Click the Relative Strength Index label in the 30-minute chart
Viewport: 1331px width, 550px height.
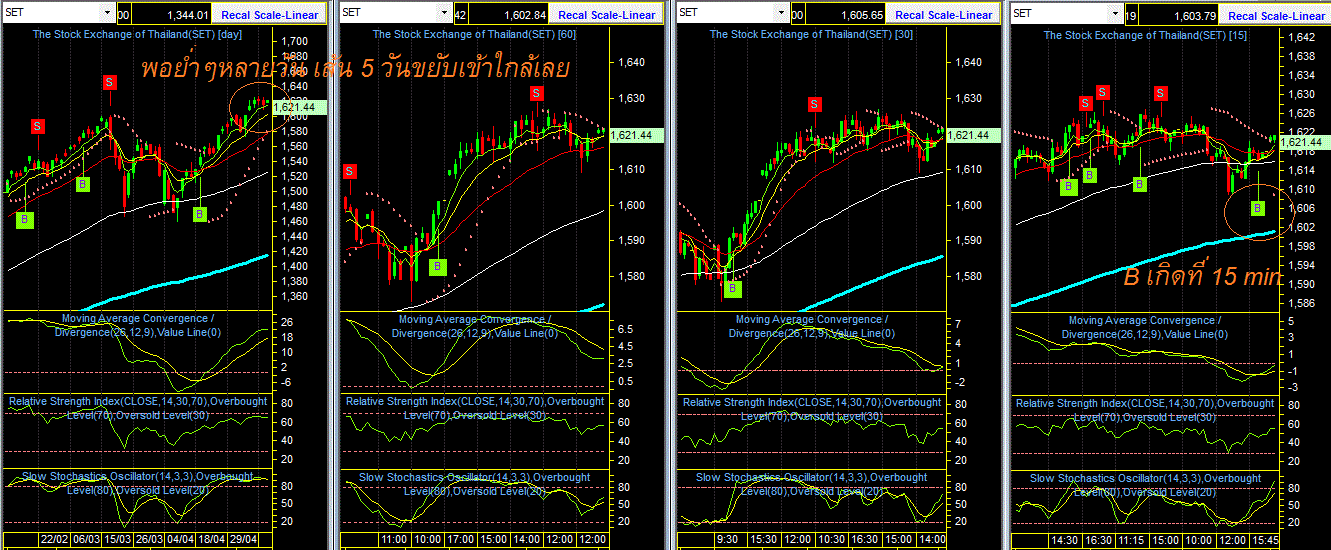tap(811, 408)
